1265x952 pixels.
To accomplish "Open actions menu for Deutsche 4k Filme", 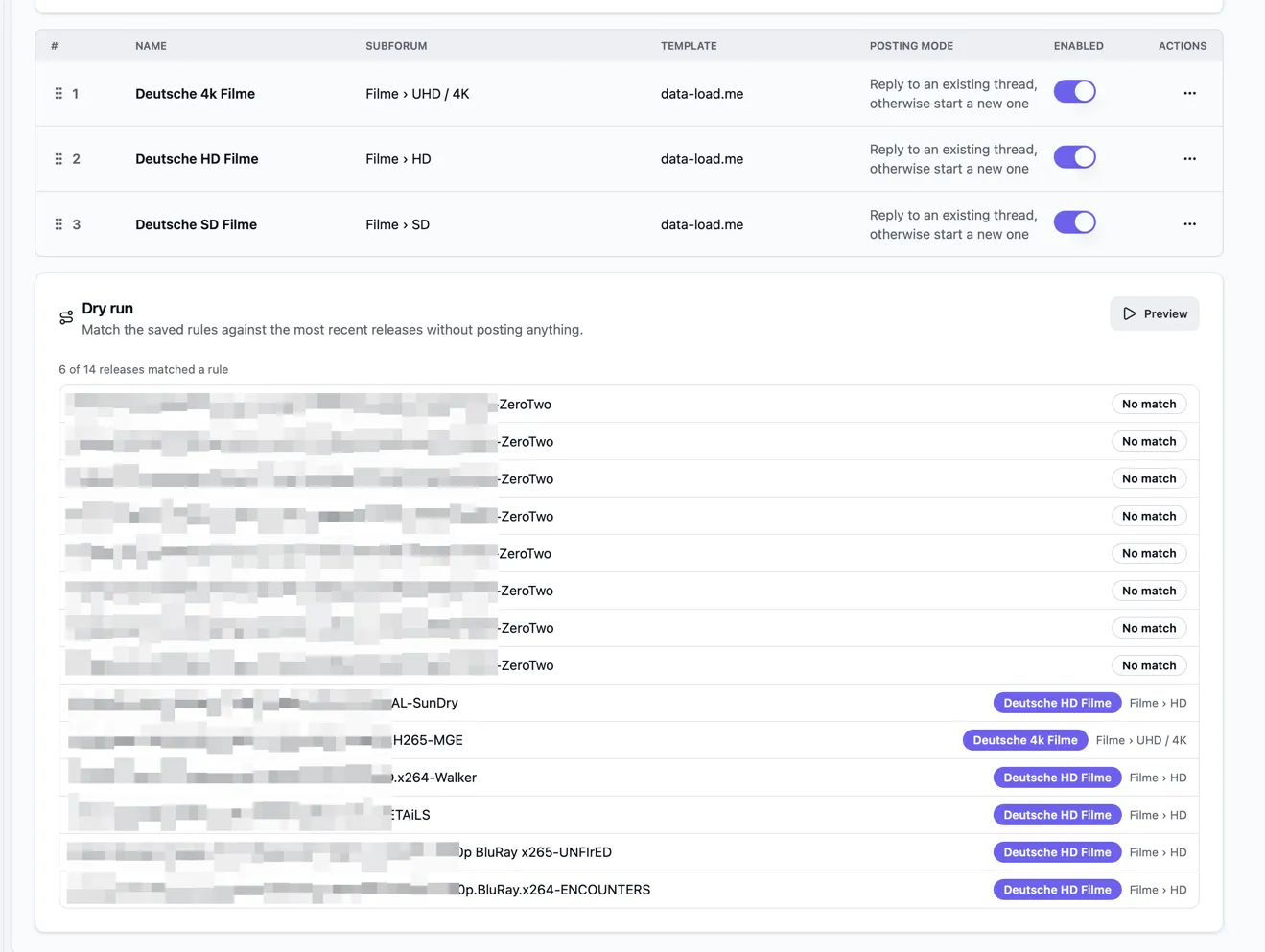I will click(x=1189, y=94).
